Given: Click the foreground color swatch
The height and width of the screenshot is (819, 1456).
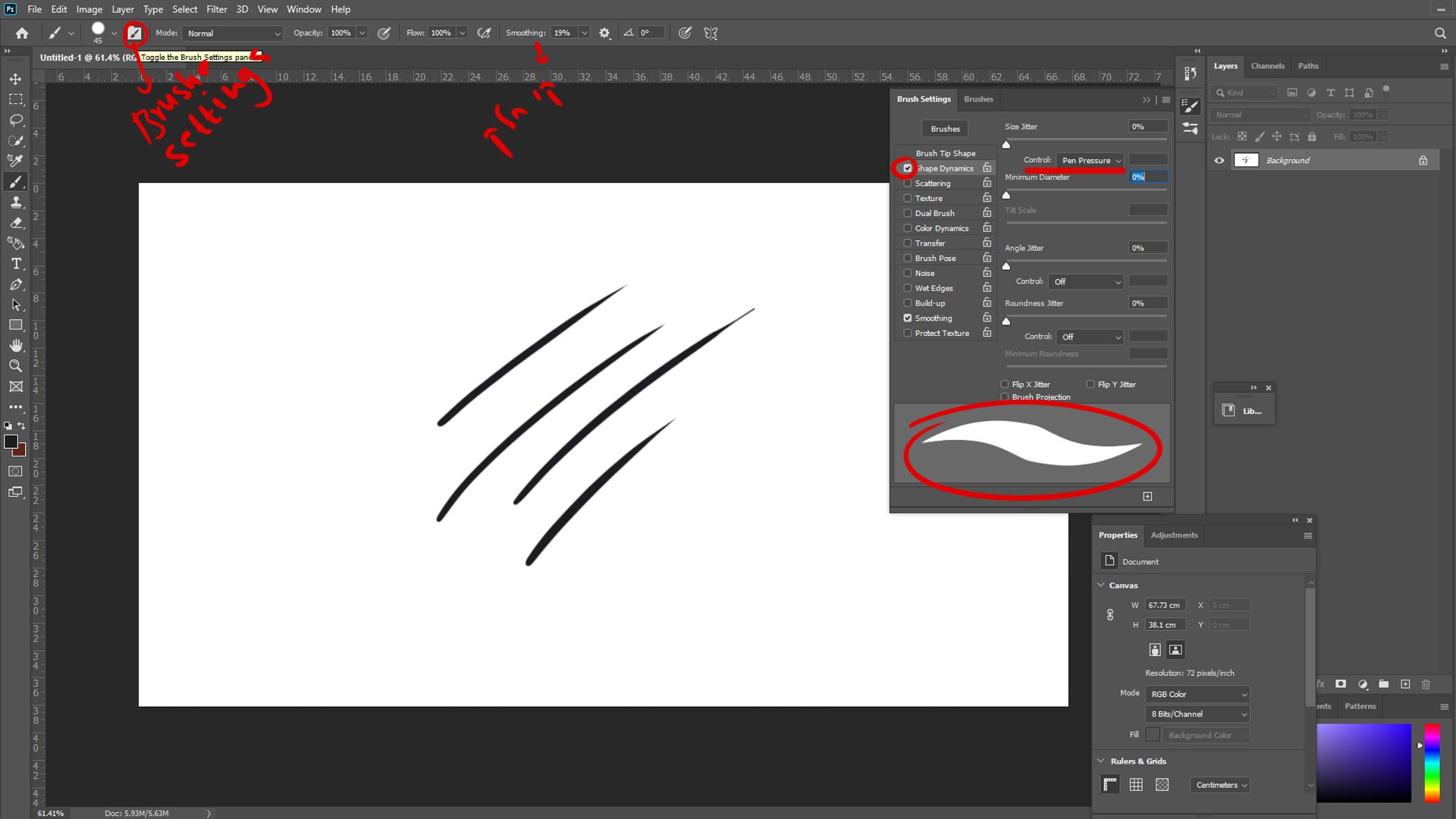Looking at the screenshot, I should point(11,441).
